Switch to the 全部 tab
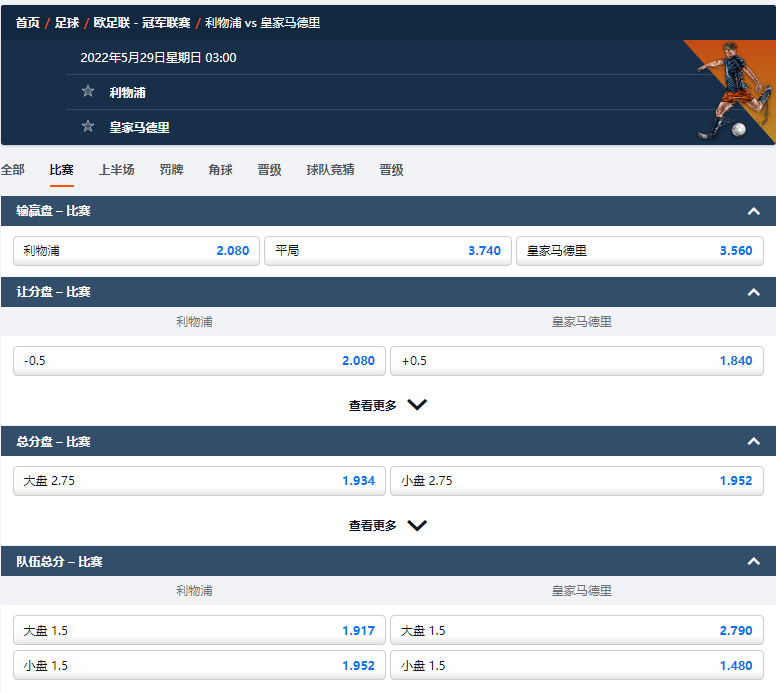This screenshot has width=776, height=693. click(x=13, y=170)
